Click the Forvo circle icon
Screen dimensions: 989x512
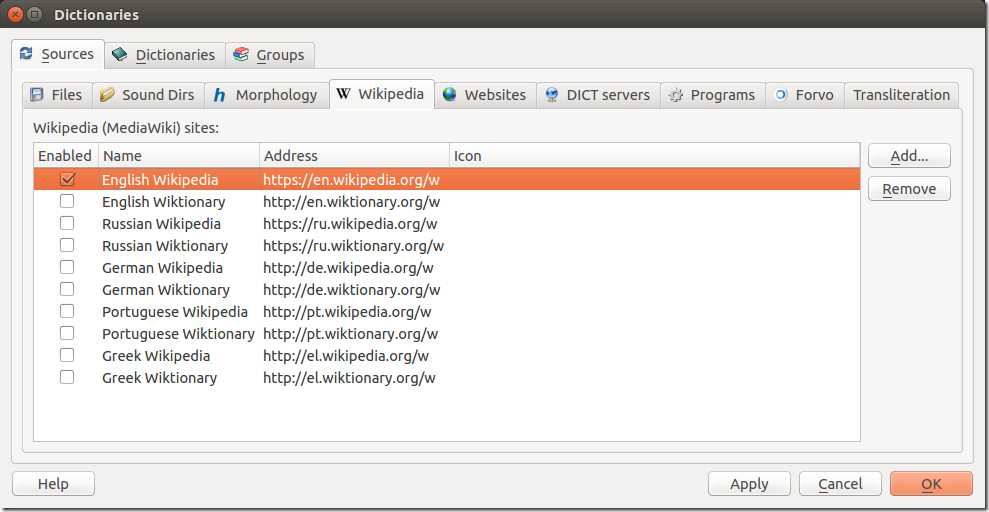781,95
